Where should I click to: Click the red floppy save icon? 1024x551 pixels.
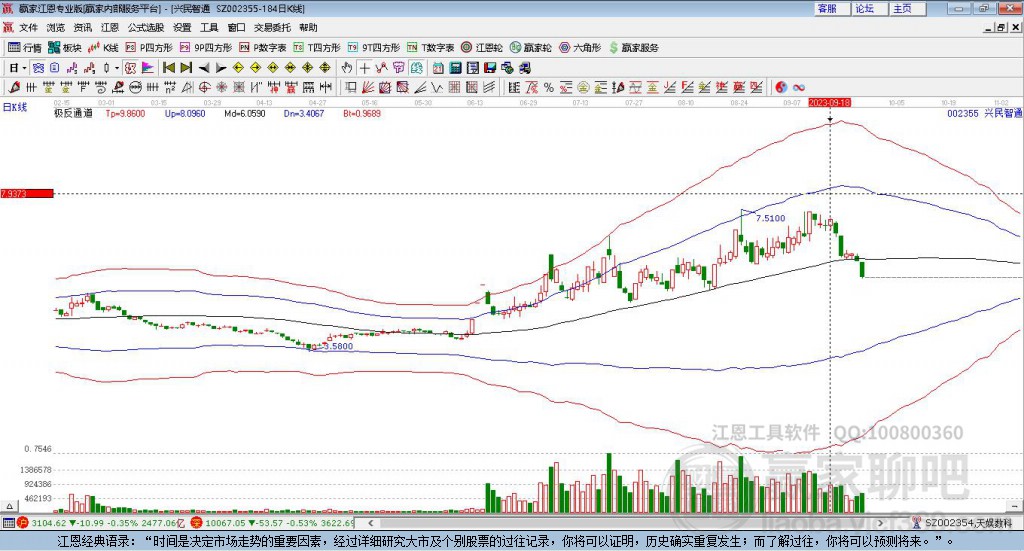[x=490, y=68]
